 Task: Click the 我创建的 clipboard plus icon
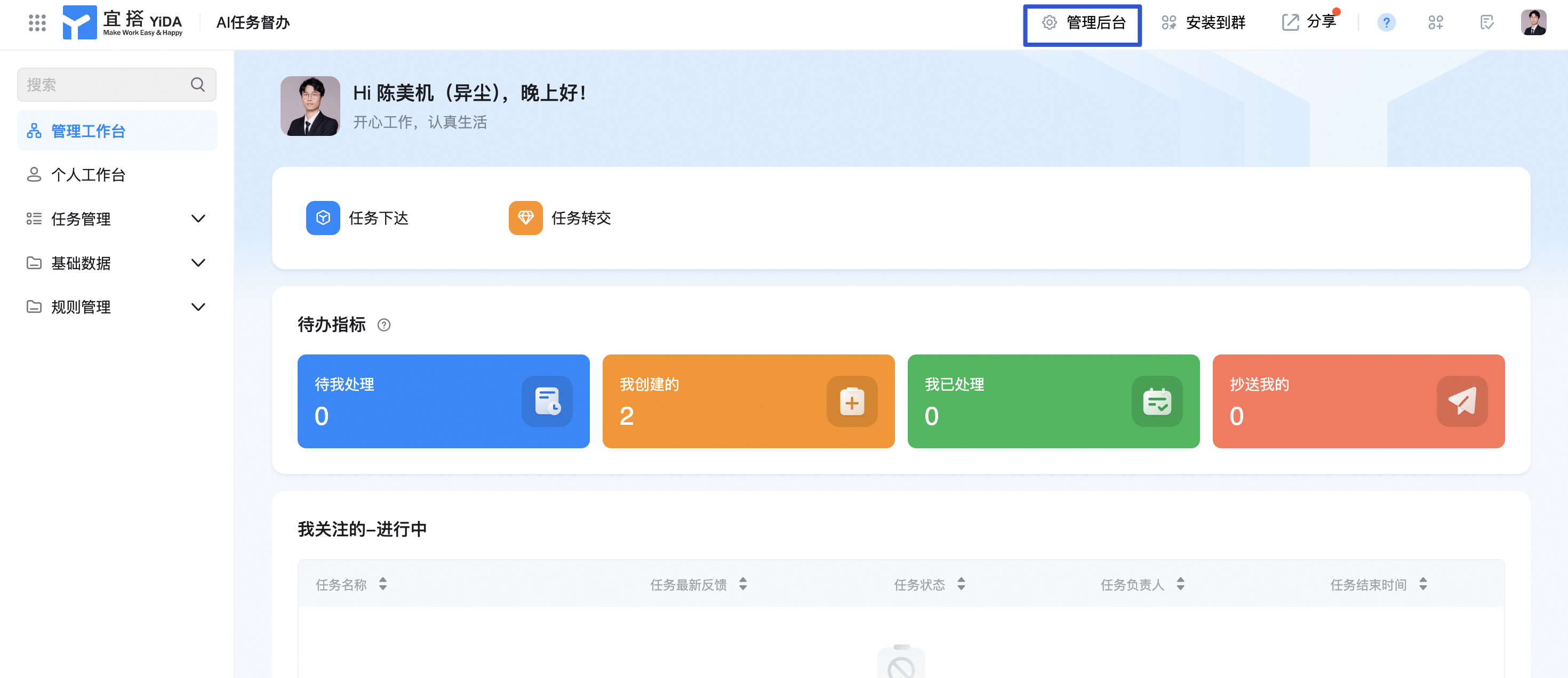coord(852,401)
